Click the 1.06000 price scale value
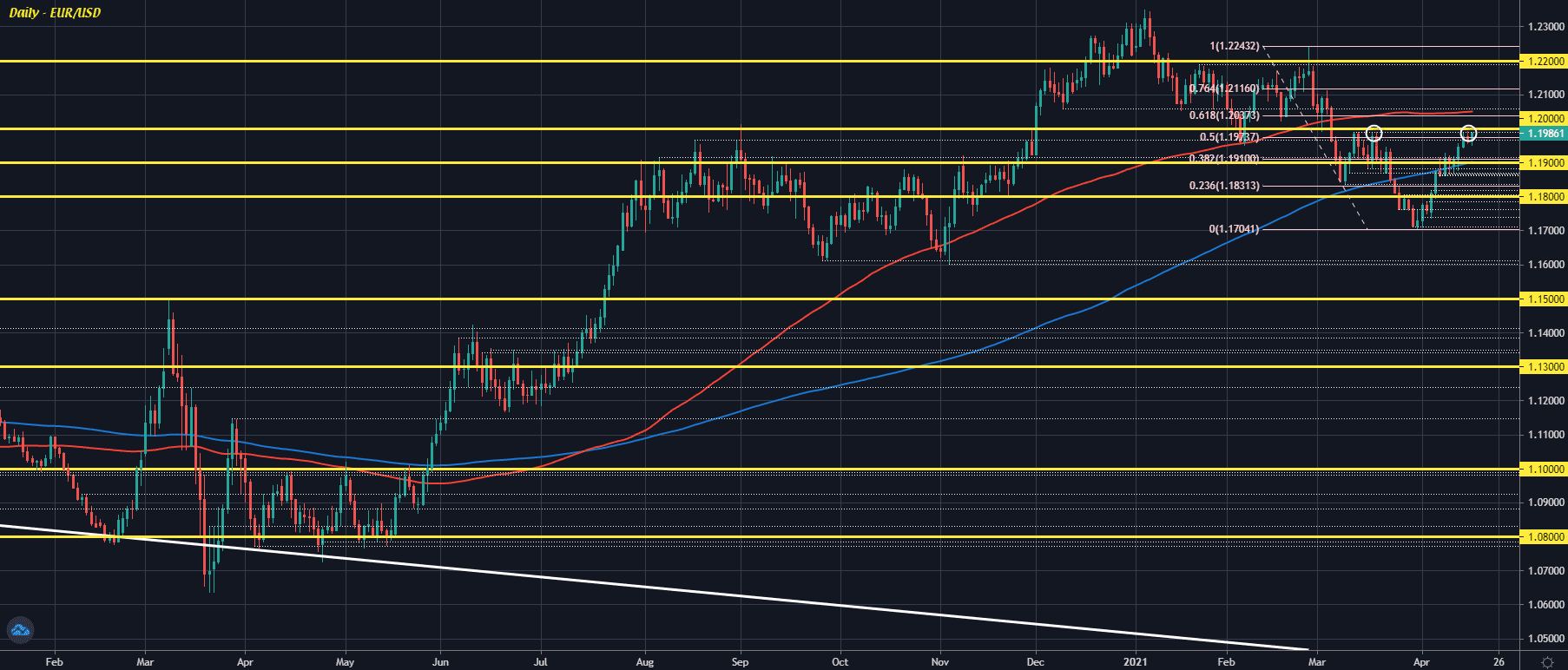This screenshot has height=670, width=1568. [1546, 605]
